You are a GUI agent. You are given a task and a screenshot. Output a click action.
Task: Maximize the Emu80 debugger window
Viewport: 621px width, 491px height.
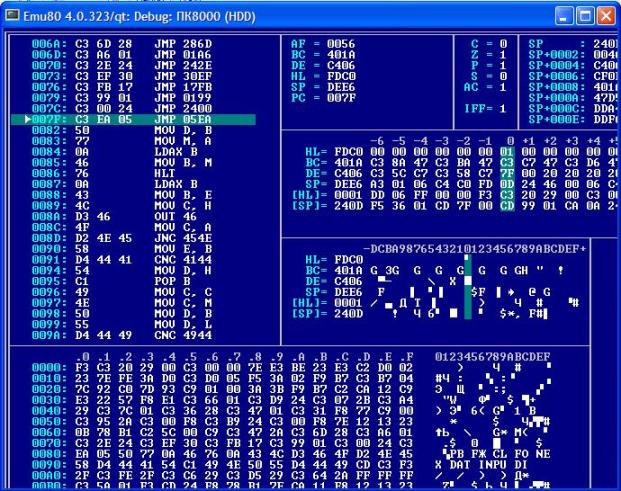coord(585,13)
